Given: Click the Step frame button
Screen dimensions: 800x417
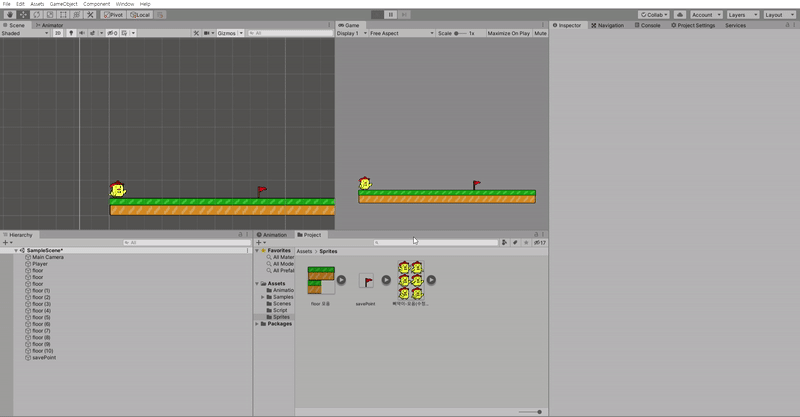Looking at the screenshot, I should [404, 15].
